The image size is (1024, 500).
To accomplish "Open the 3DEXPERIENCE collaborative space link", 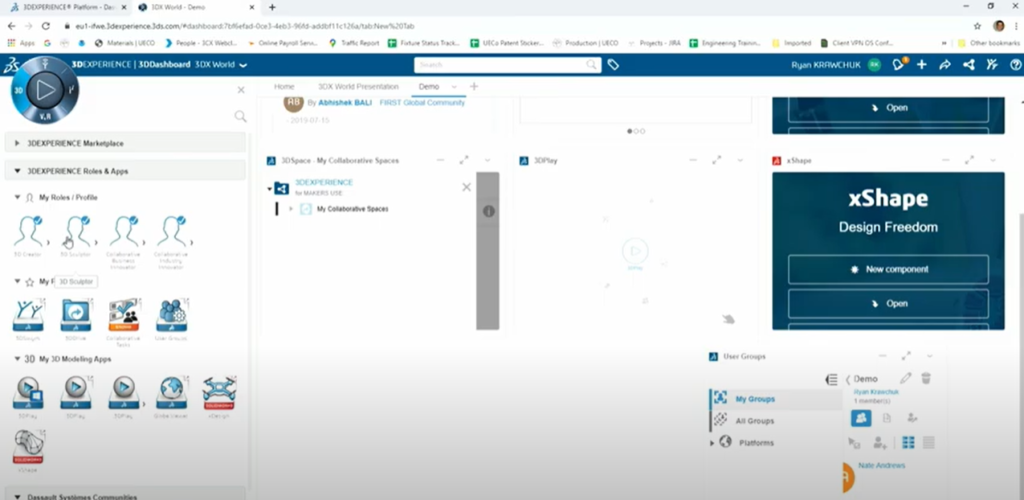I will pos(324,182).
